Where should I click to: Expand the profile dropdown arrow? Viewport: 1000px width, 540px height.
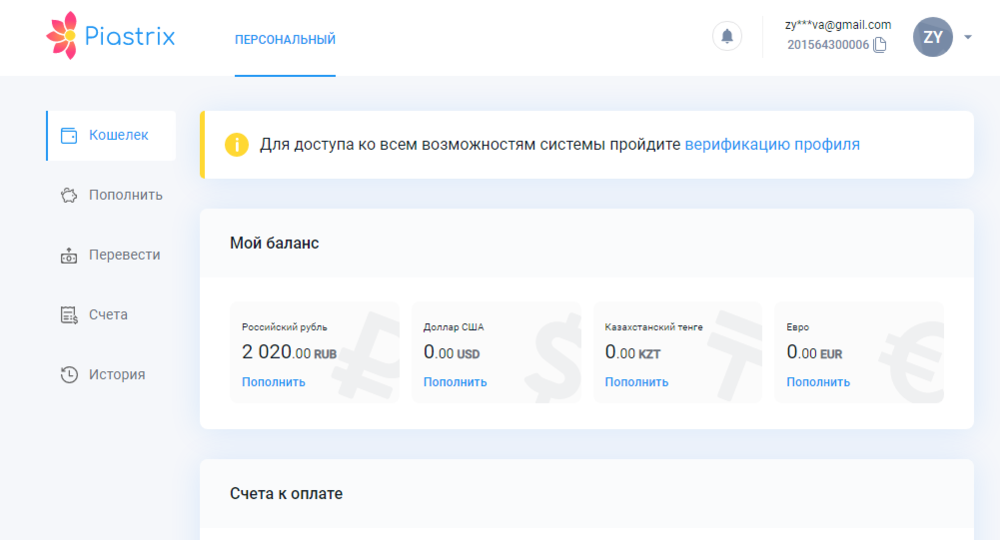[967, 37]
